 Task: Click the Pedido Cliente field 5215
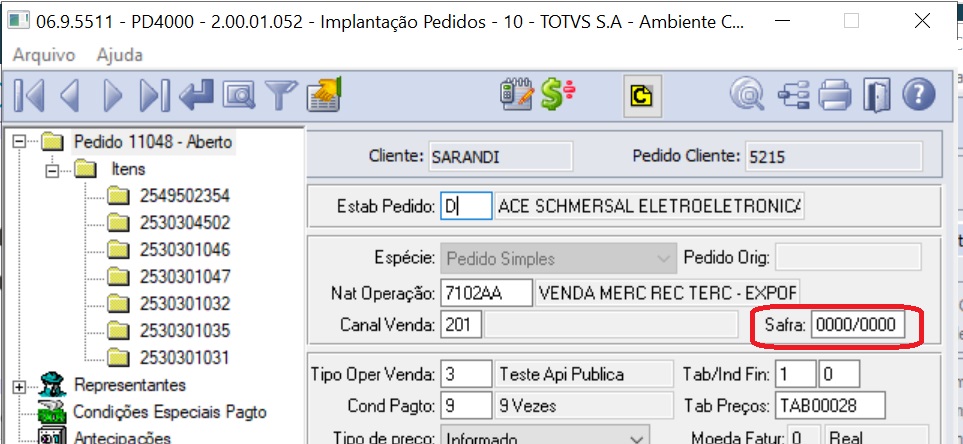833,157
